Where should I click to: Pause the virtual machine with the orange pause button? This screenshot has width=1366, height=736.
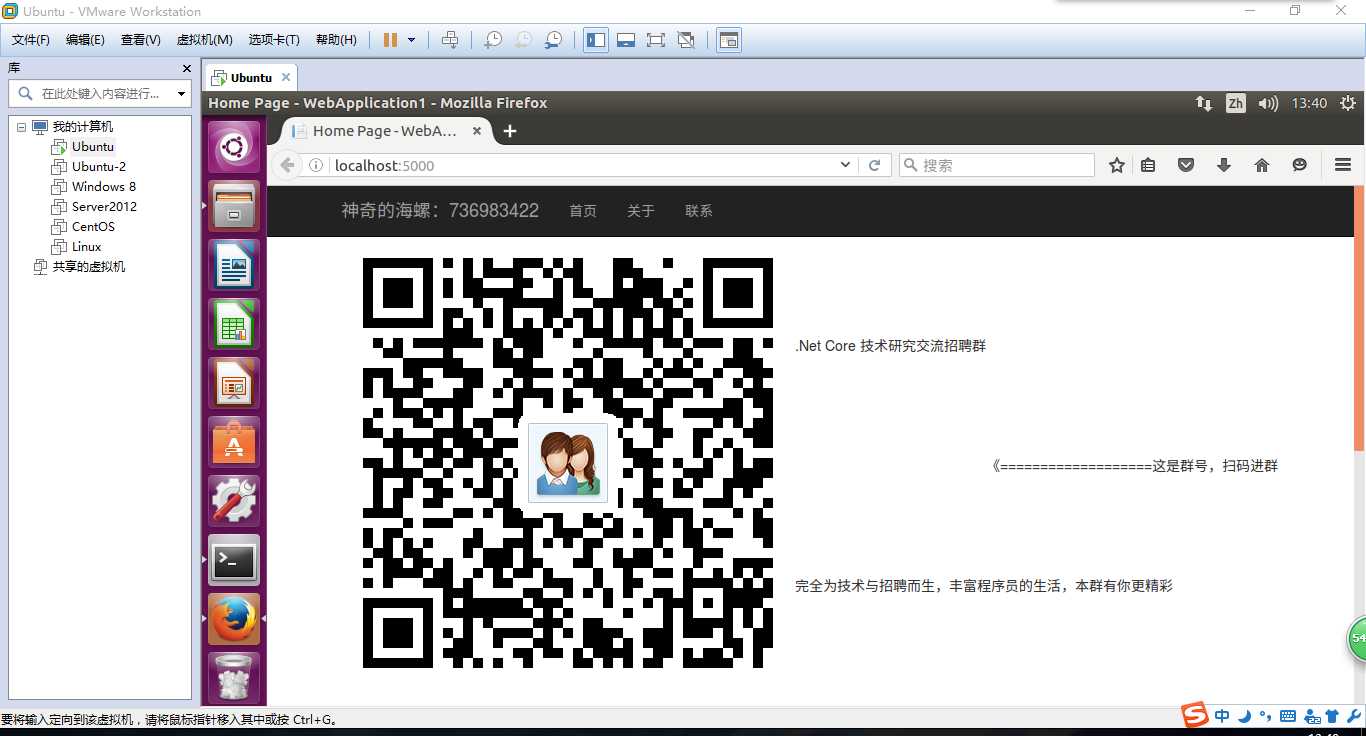point(390,40)
